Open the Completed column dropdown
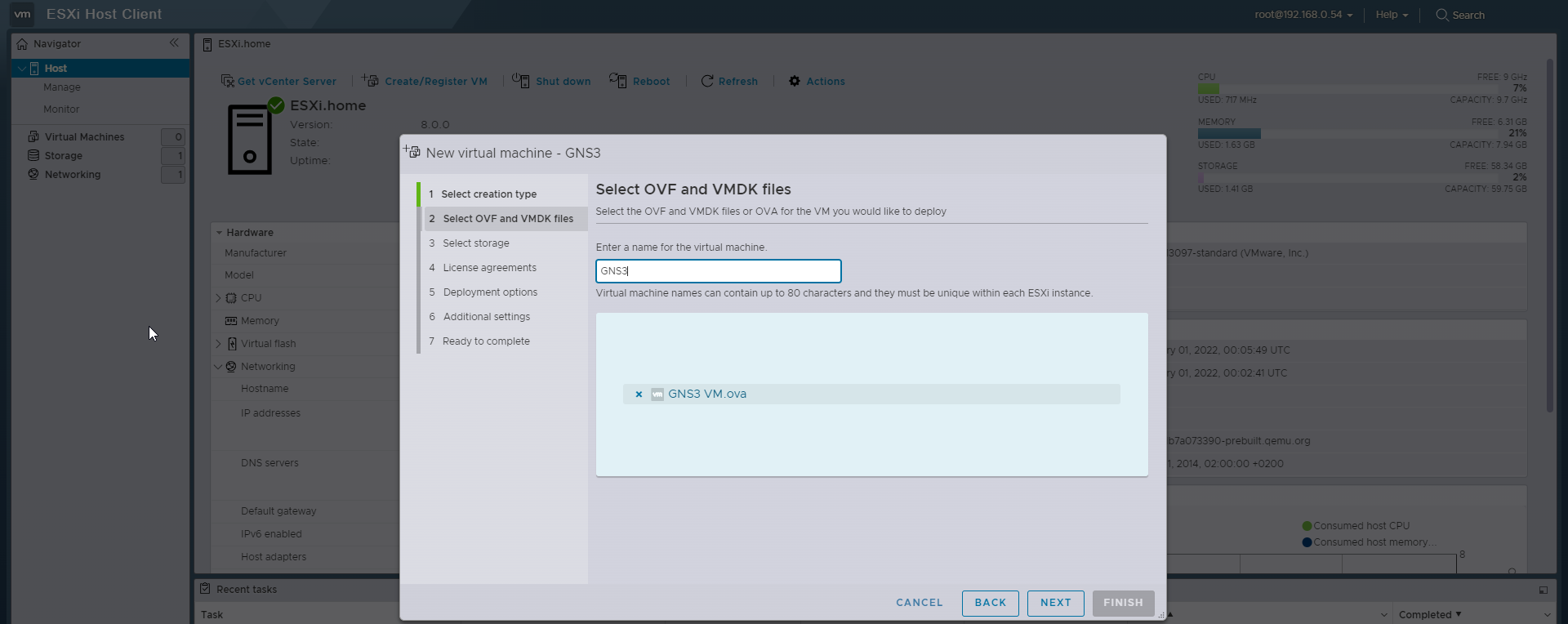This screenshot has width=1568, height=624. click(x=1459, y=614)
